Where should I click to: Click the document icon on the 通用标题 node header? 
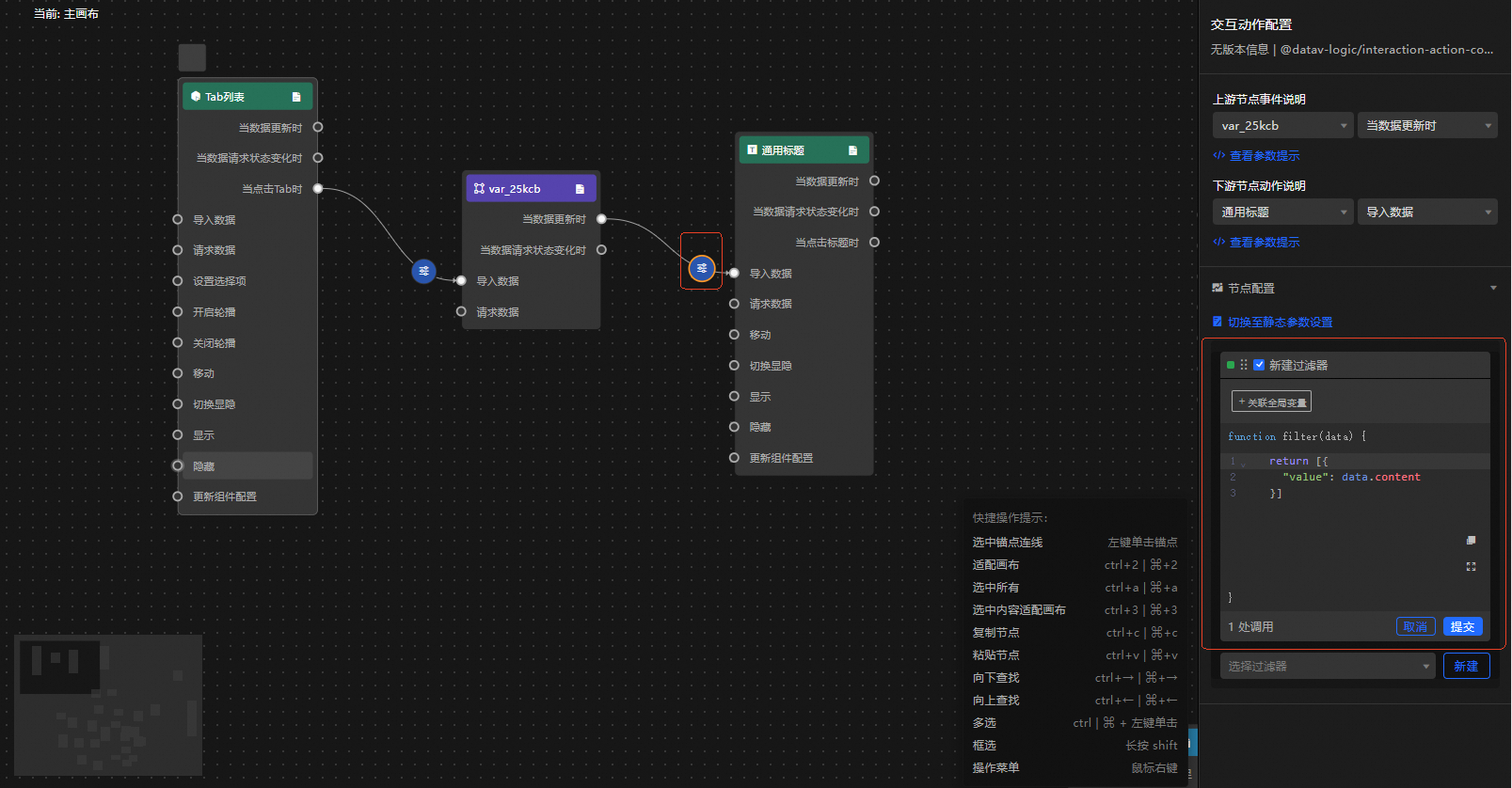852,150
